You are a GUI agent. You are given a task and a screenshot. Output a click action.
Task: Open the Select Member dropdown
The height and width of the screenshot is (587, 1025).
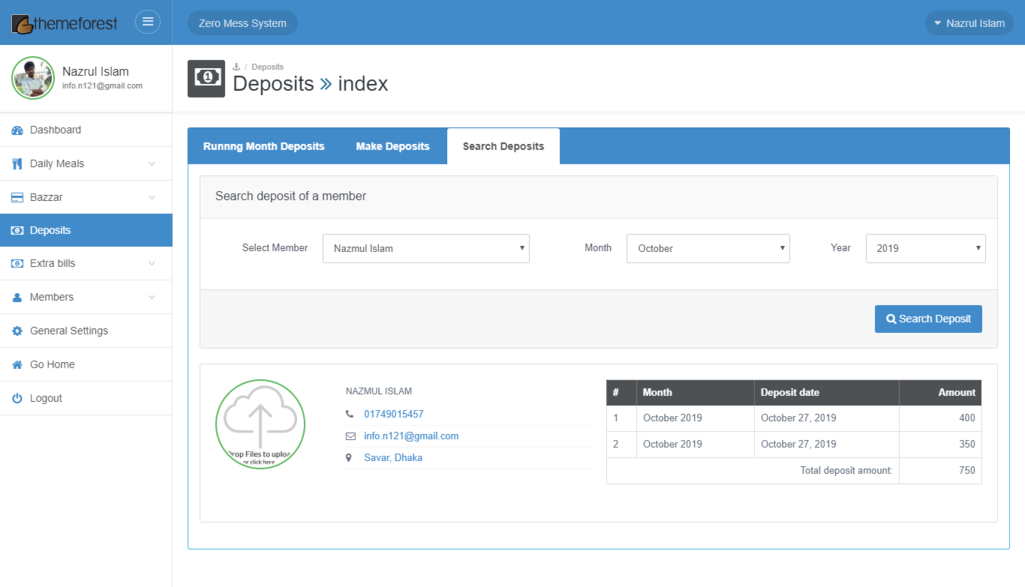(x=425, y=248)
